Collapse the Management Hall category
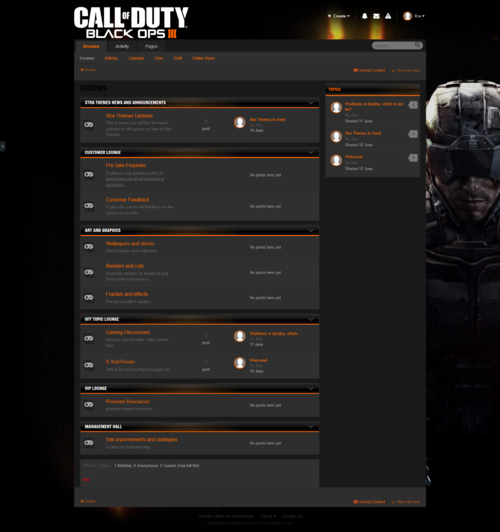The height and width of the screenshot is (532, 500). 311,426
